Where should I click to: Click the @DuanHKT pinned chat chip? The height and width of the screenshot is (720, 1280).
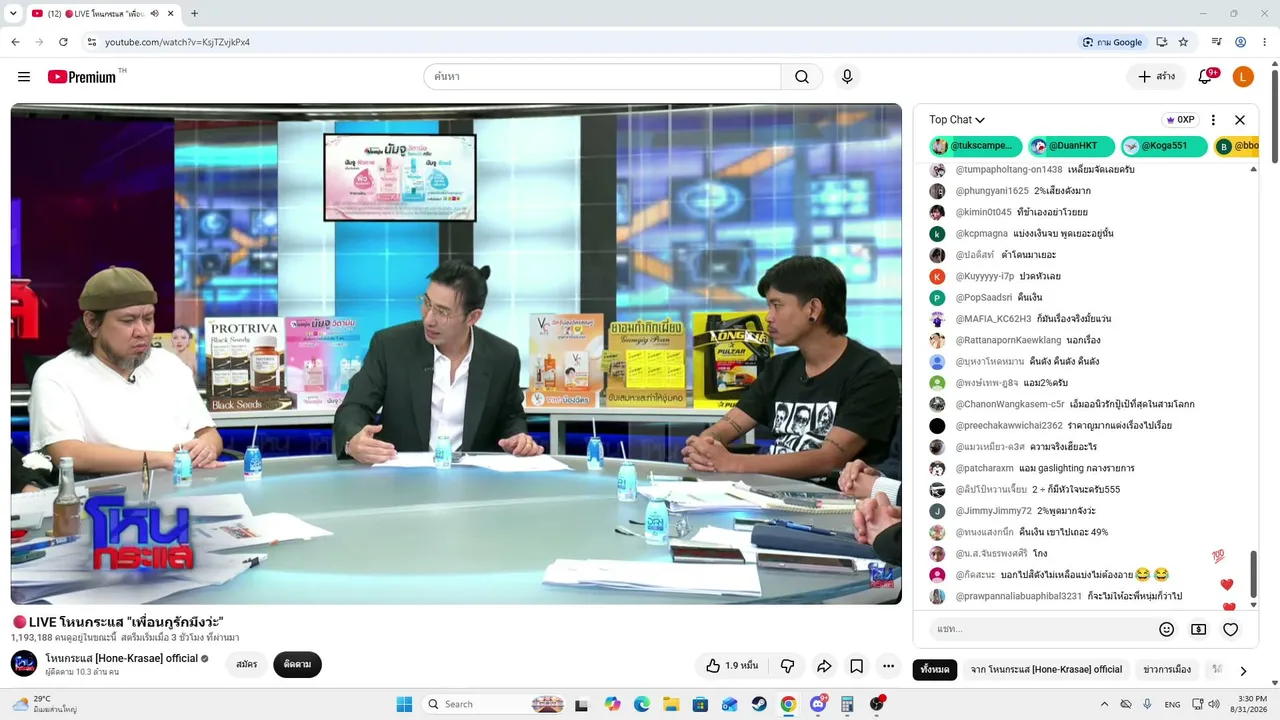pyautogui.click(x=1071, y=146)
